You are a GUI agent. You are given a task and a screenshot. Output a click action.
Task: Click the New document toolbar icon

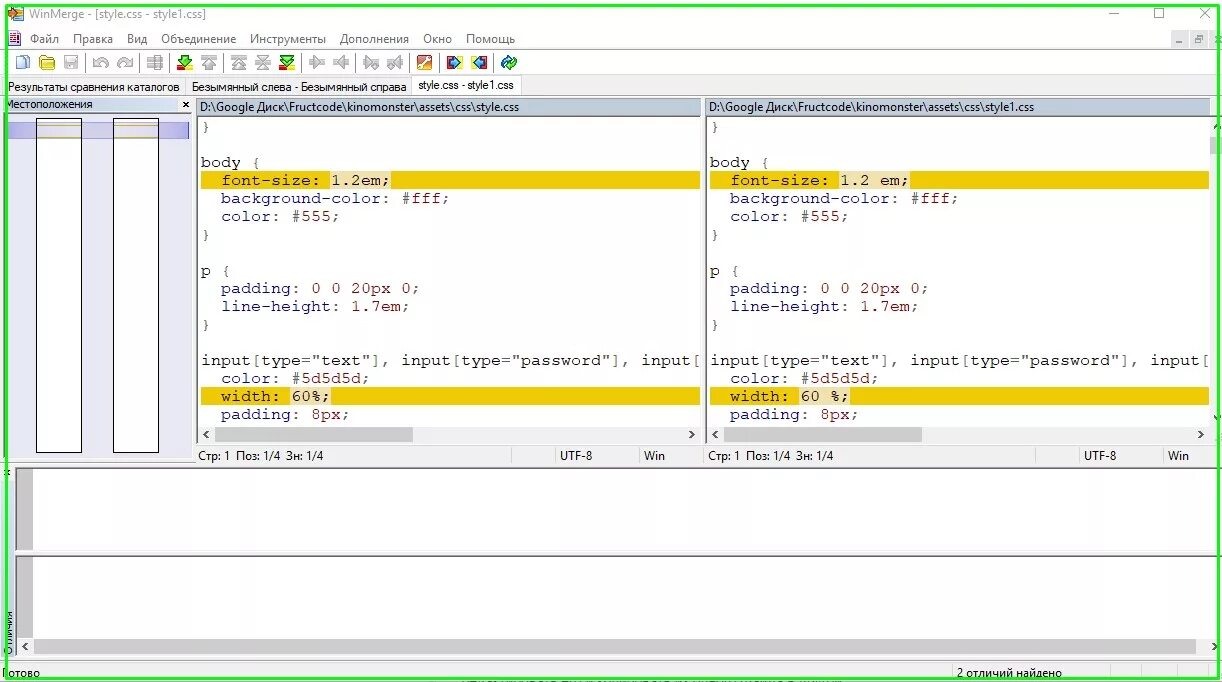pos(22,63)
